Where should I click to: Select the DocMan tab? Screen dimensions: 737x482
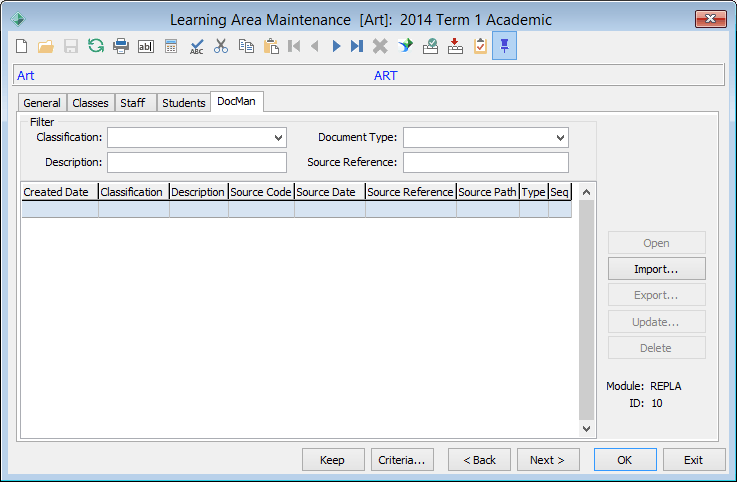(236, 101)
